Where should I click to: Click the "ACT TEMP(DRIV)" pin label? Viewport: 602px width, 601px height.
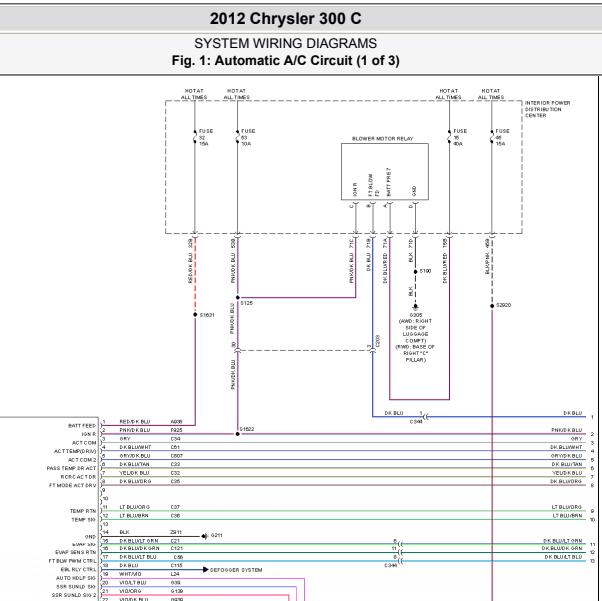75,451
